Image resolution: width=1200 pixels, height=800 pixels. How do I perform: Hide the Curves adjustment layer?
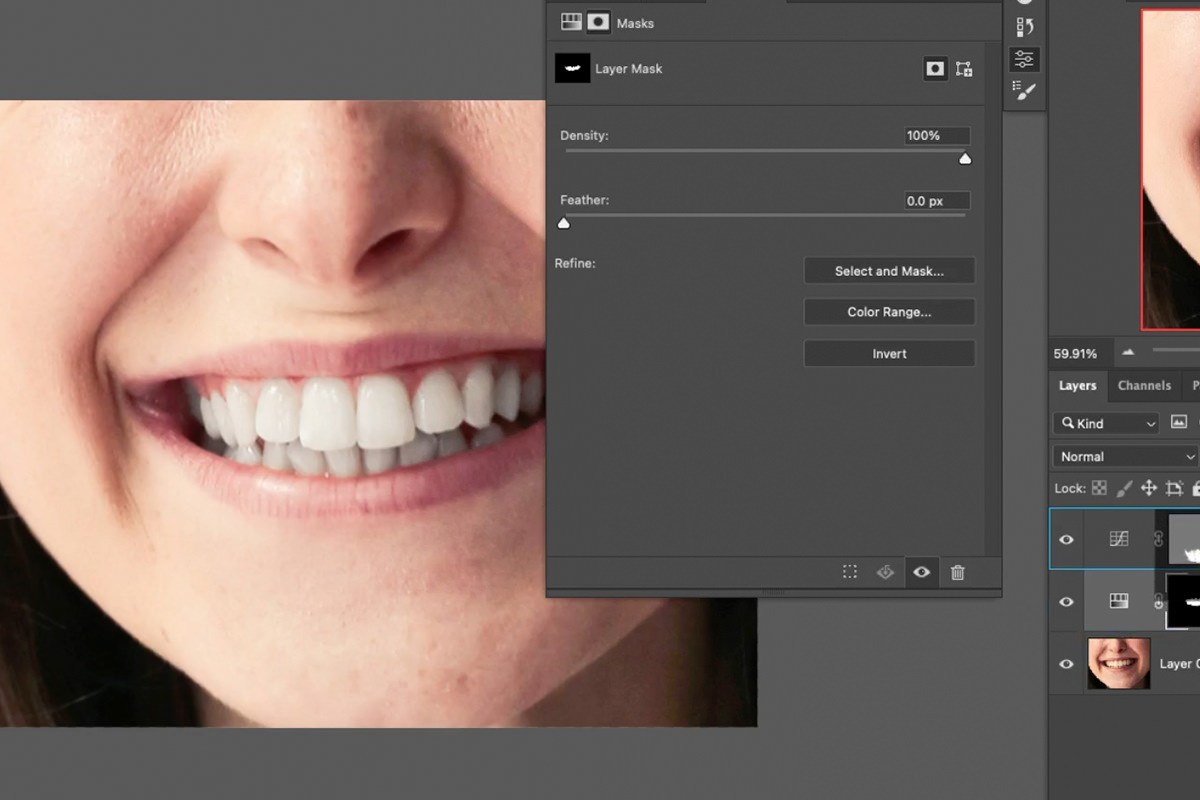coord(1066,539)
